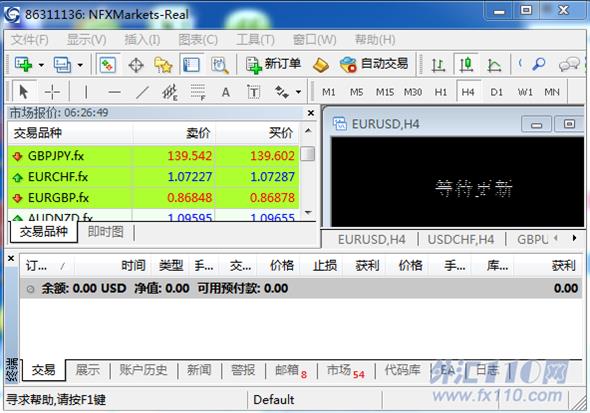
Task: Select the text label tool marked A
Action: pos(226,92)
